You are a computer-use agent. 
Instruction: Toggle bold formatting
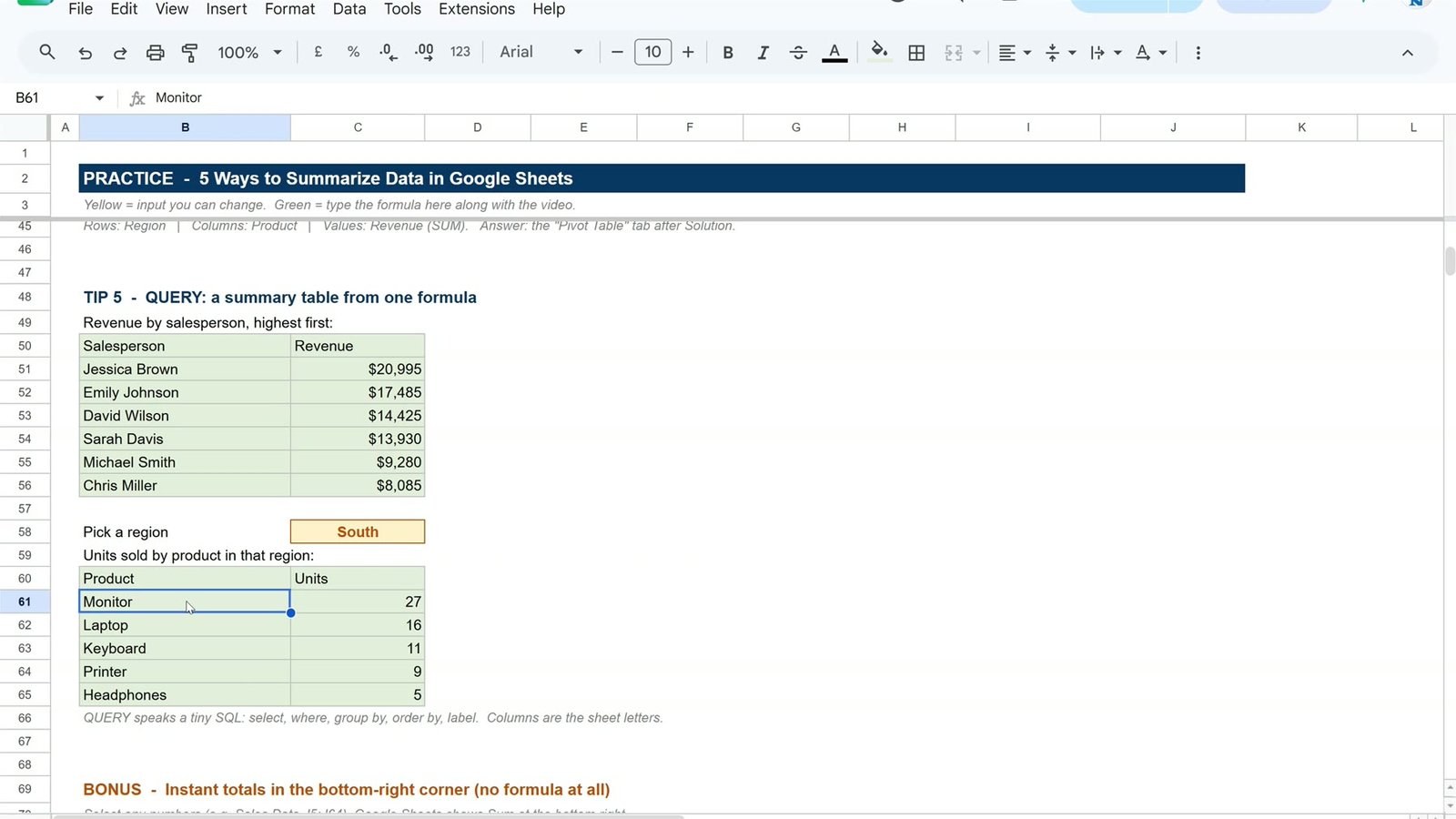pos(728,53)
